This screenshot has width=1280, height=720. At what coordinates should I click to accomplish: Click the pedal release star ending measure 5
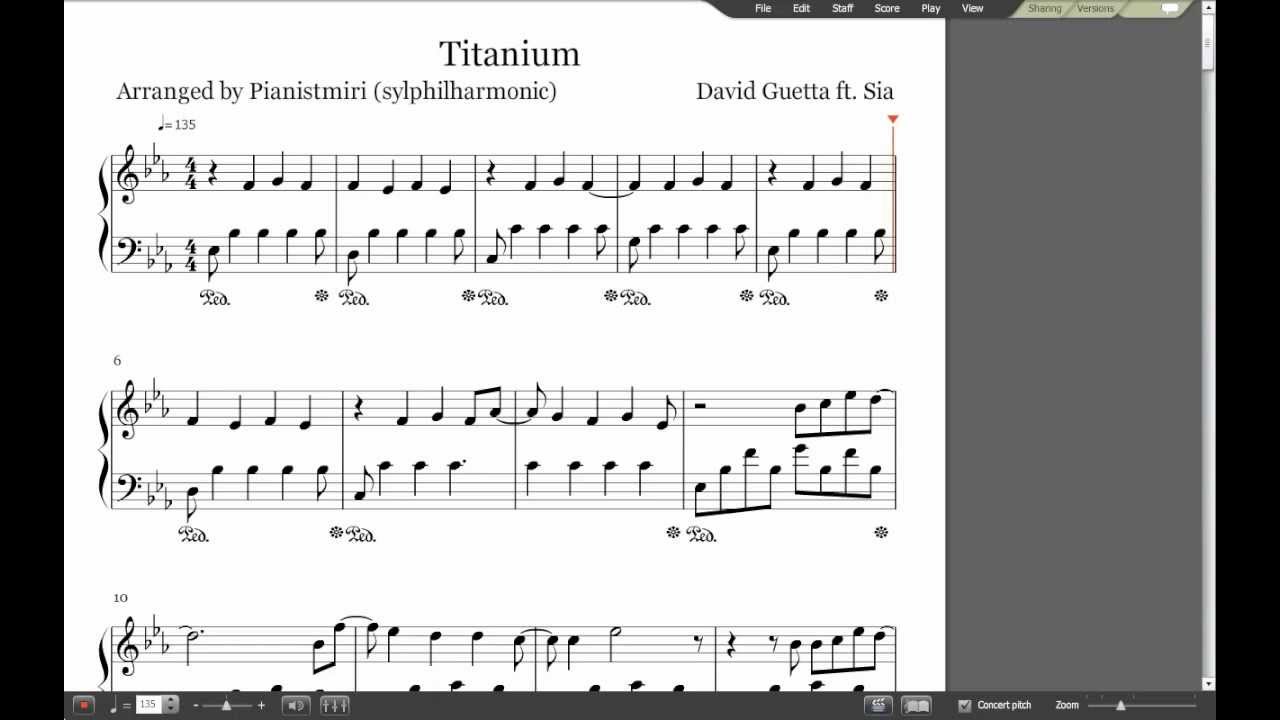click(881, 295)
